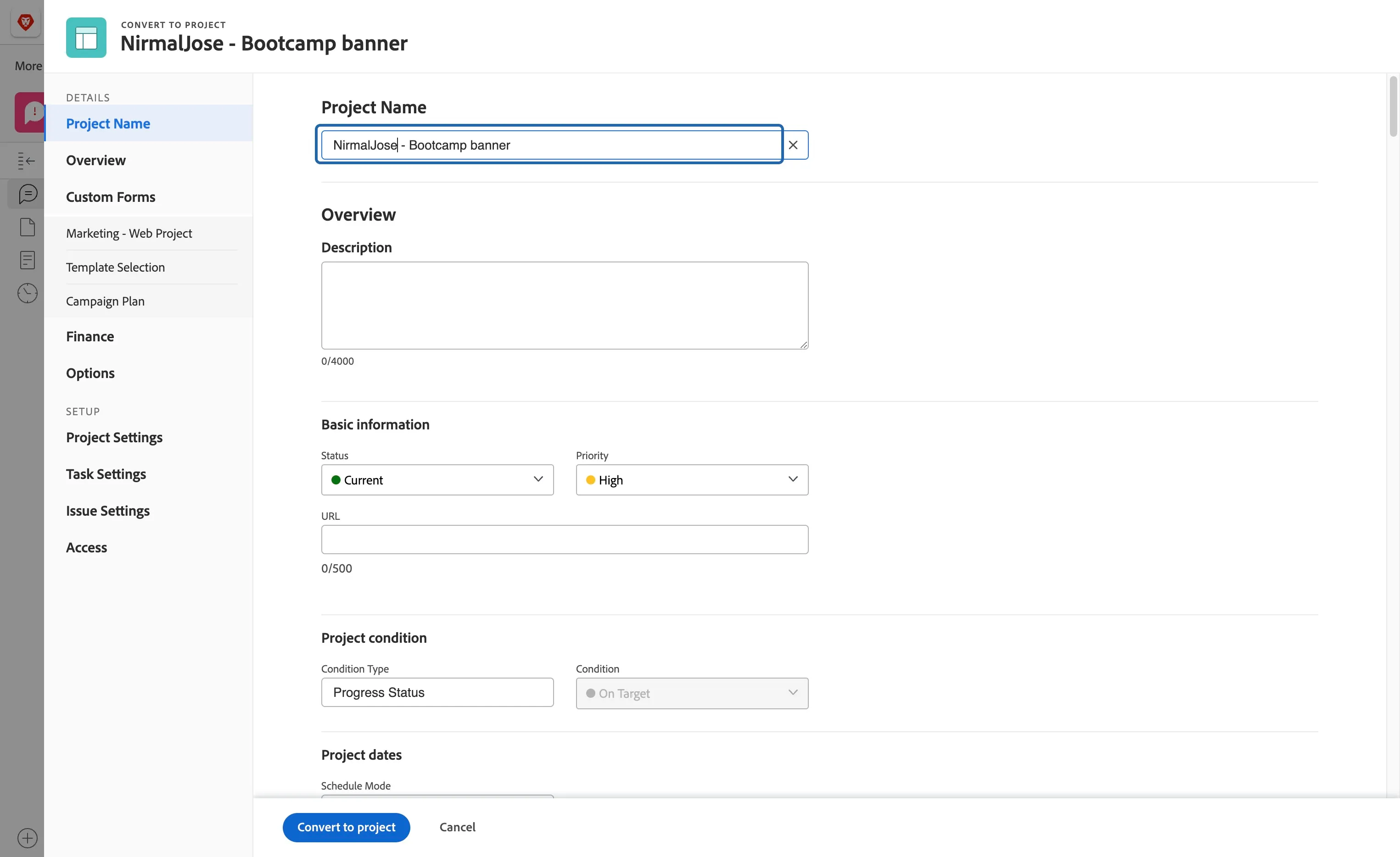This screenshot has width=1400, height=857.
Task: Open the Hours clock icon in sidebar
Action: point(27,293)
